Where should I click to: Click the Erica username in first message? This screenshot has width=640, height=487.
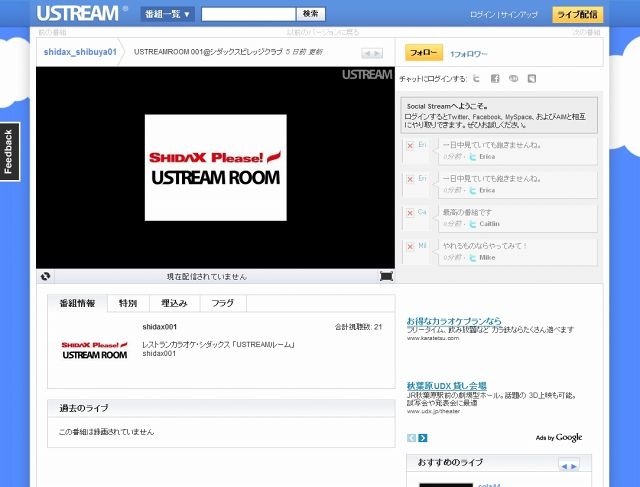tap(487, 157)
